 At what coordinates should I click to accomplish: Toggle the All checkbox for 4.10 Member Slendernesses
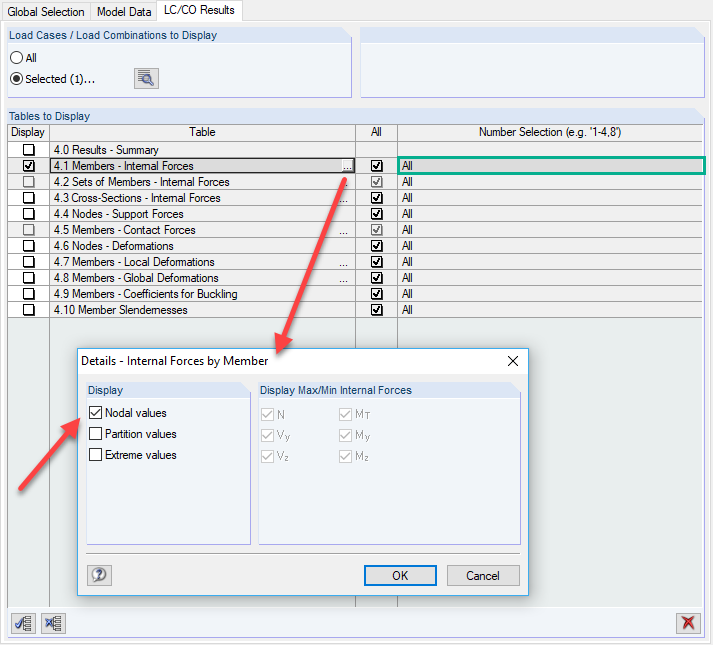coord(377,310)
